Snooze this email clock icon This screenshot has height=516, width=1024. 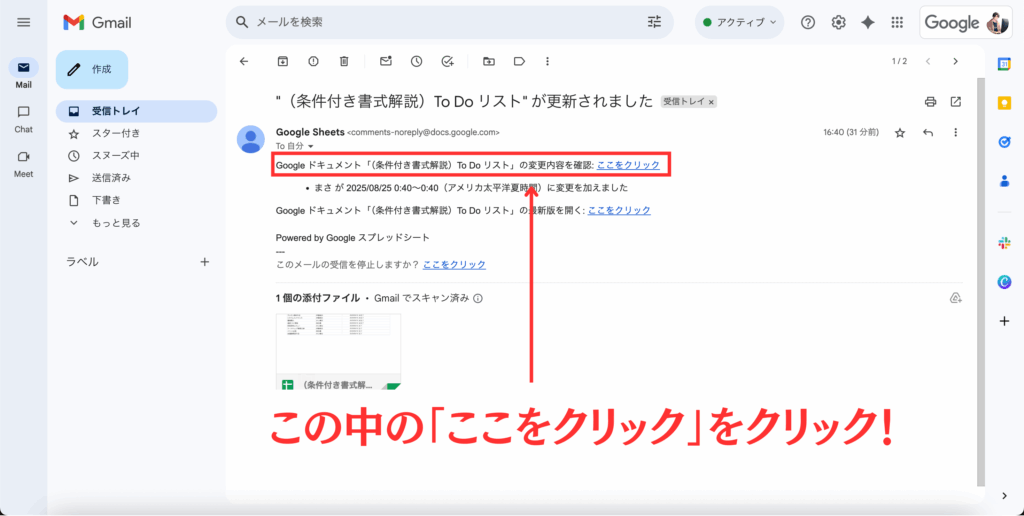[417, 61]
